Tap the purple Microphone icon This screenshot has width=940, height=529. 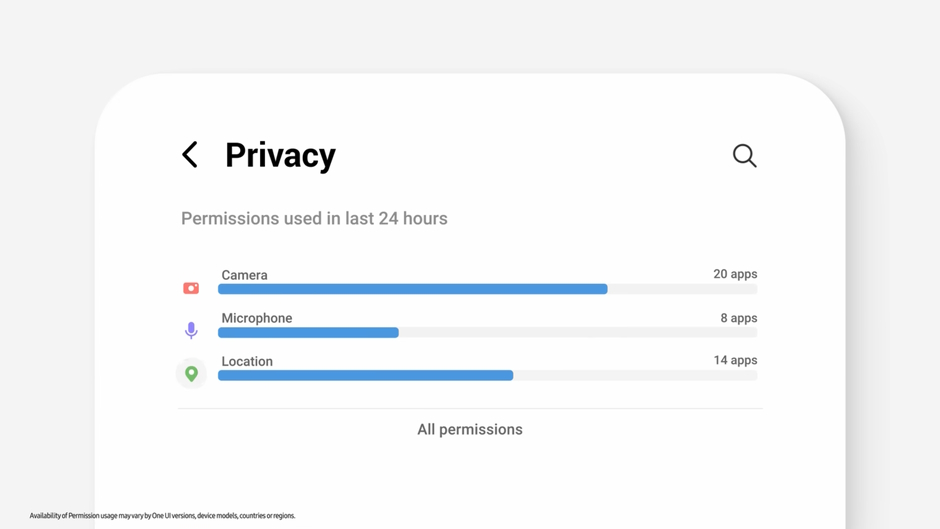[x=191, y=330]
